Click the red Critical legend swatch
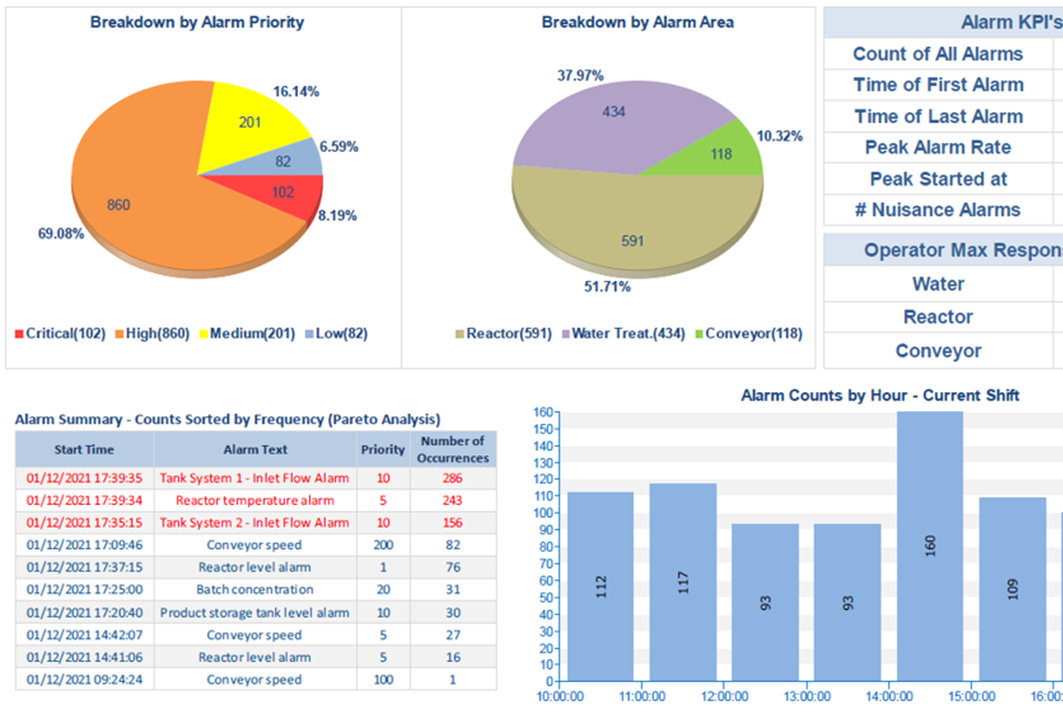 coord(19,334)
